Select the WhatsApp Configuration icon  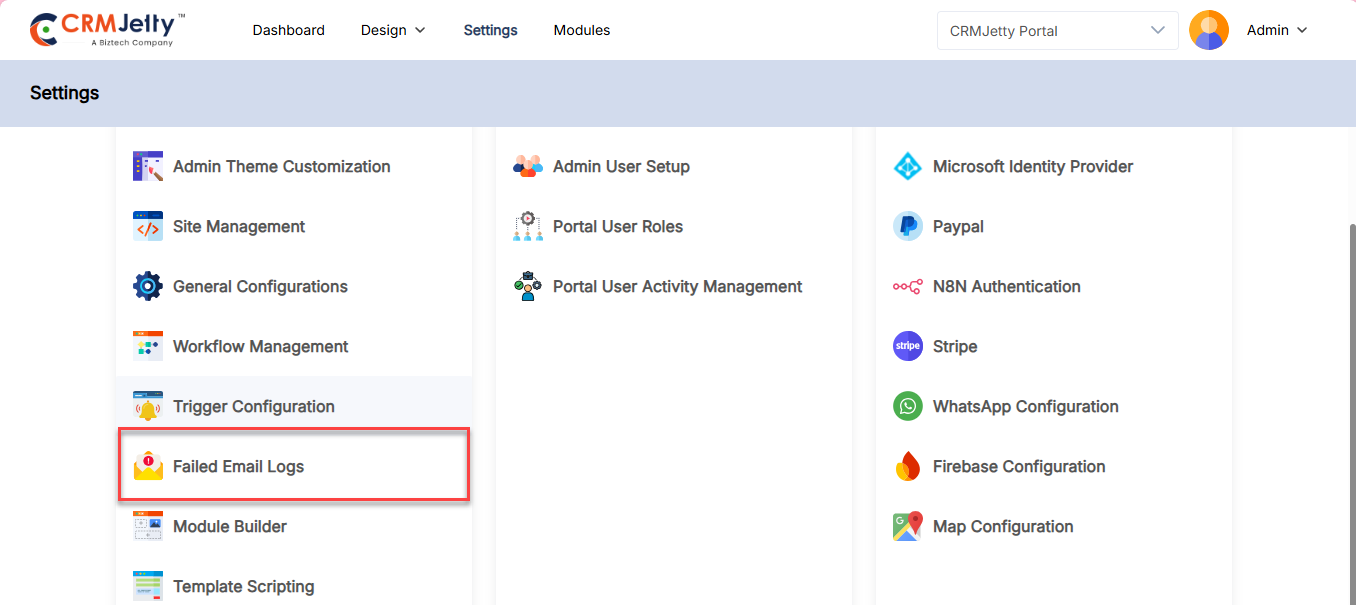(x=907, y=407)
